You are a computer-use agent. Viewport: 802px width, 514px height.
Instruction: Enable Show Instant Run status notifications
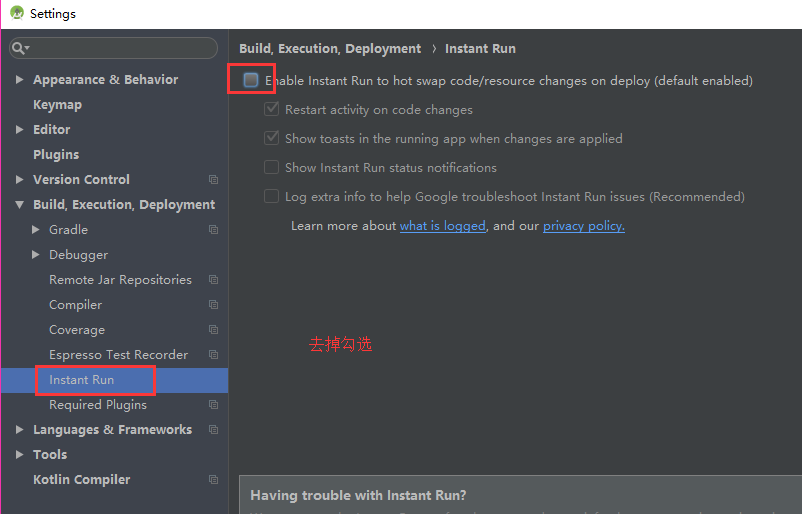[x=271, y=167]
